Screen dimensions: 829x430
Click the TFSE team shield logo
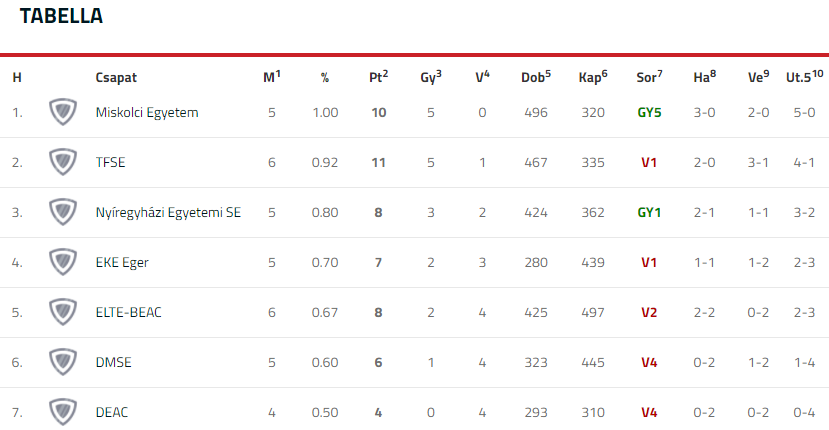tap(63, 162)
